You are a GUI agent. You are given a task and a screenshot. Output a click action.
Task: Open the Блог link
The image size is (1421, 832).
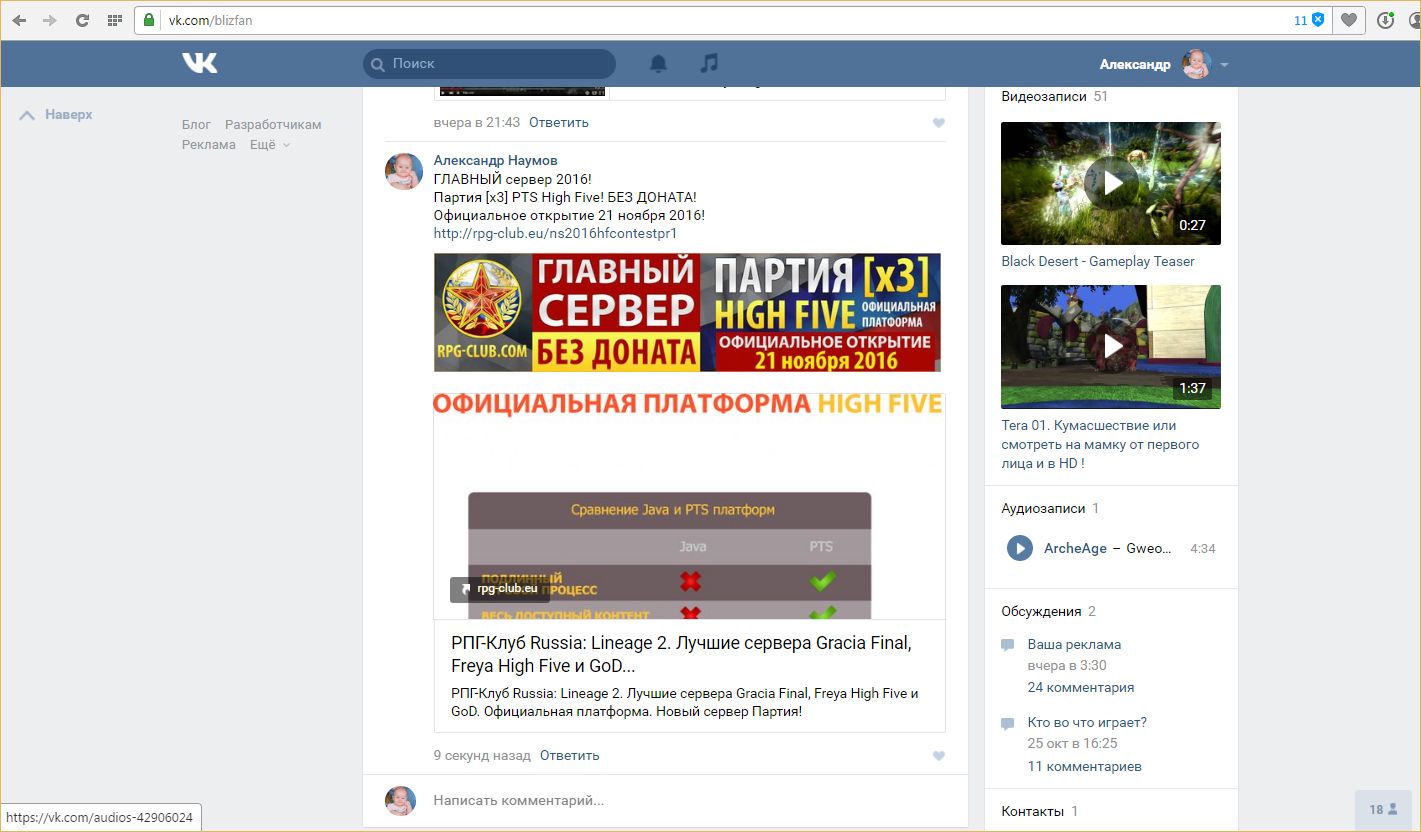tap(196, 125)
